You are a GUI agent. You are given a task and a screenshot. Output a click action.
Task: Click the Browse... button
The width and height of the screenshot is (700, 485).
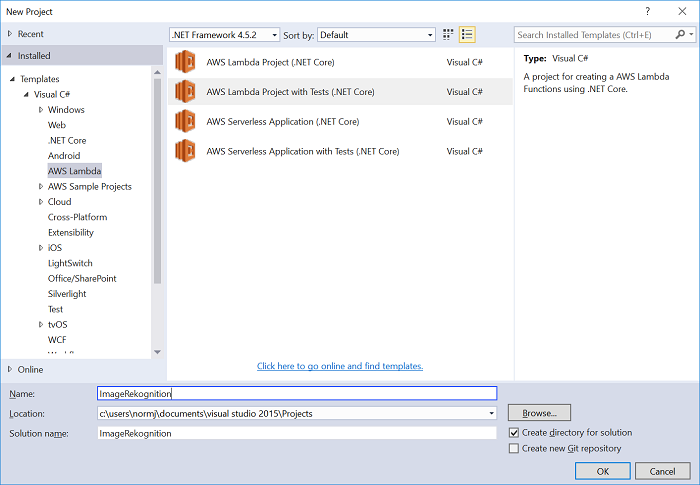[x=539, y=413]
